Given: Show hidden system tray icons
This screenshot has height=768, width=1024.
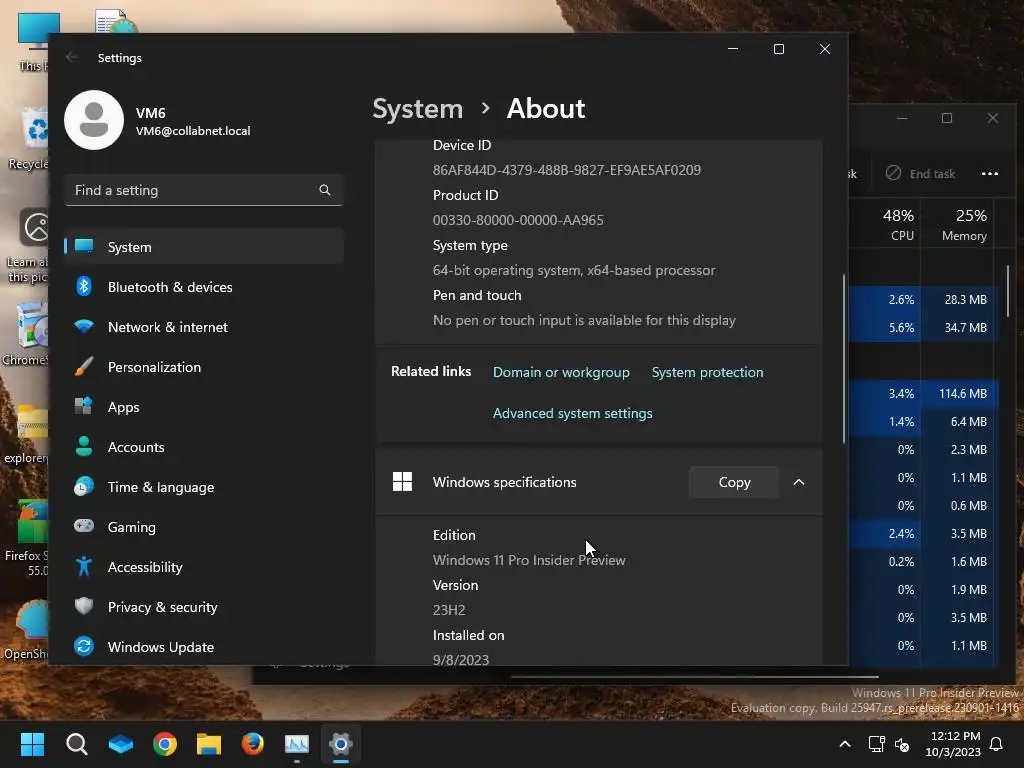Looking at the screenshot, I should [844, 744].
